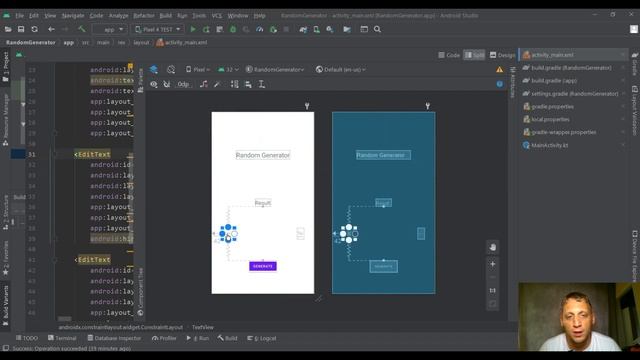Screen dimensions: 640x360
Task: Open the File menu
Action: click(x=20, y=16)
